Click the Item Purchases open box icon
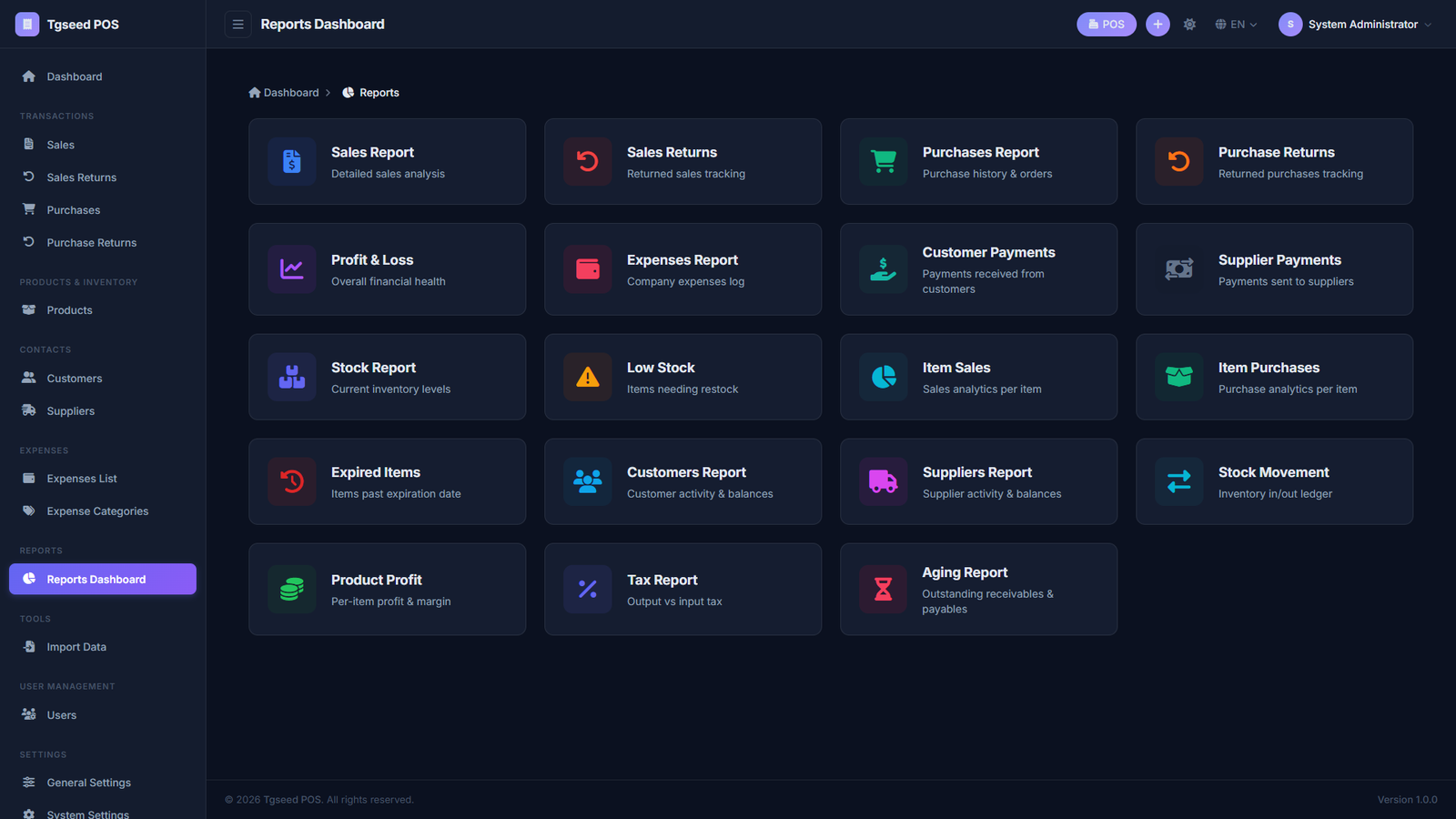 (x=1179, y=377)
